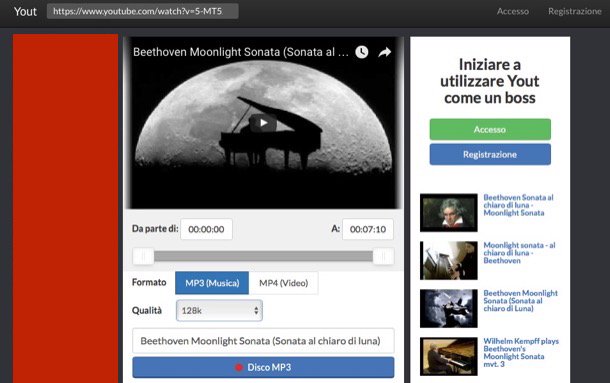The height and width of the screenshot is (383, 610).
Task: Click the green Accesso button
Action: 490,129
